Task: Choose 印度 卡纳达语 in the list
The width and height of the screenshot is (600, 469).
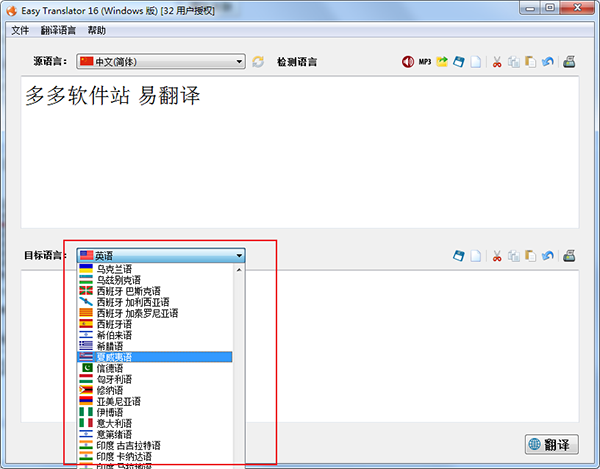Action: (155, 457)
